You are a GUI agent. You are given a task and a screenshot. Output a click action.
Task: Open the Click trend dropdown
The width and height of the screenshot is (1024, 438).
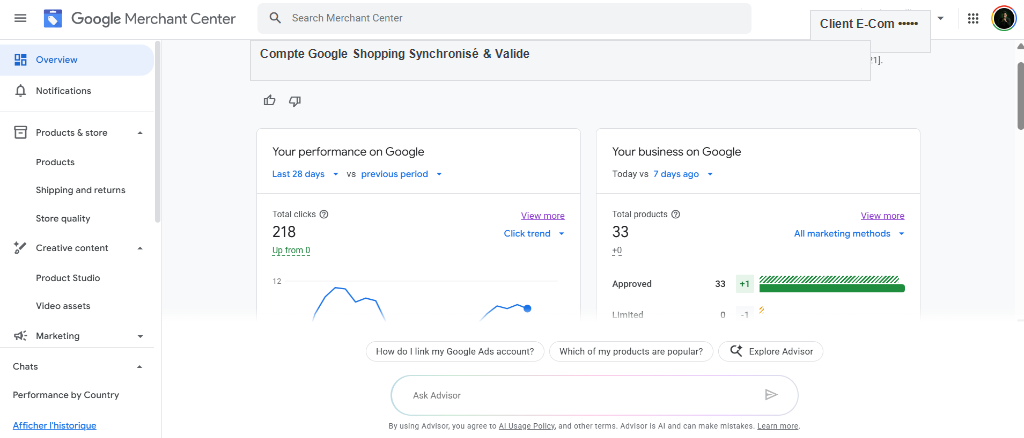(534, 234)
